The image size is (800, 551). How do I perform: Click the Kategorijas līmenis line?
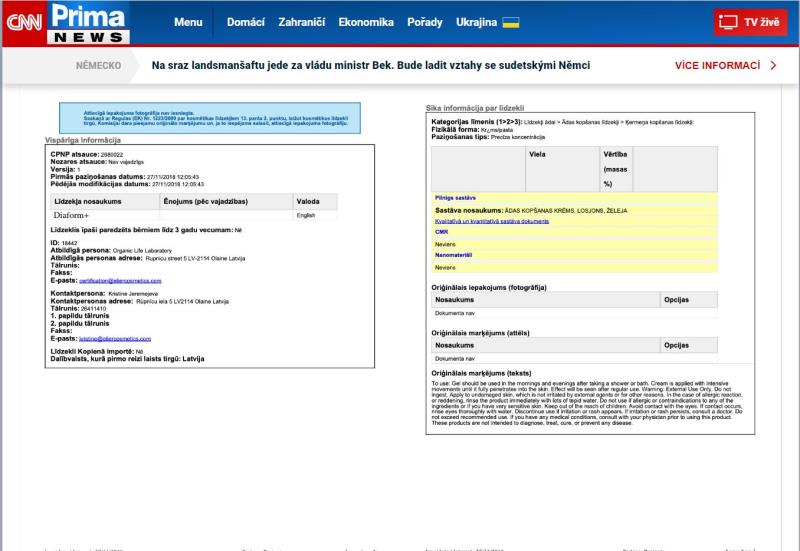tap(562, 122)
